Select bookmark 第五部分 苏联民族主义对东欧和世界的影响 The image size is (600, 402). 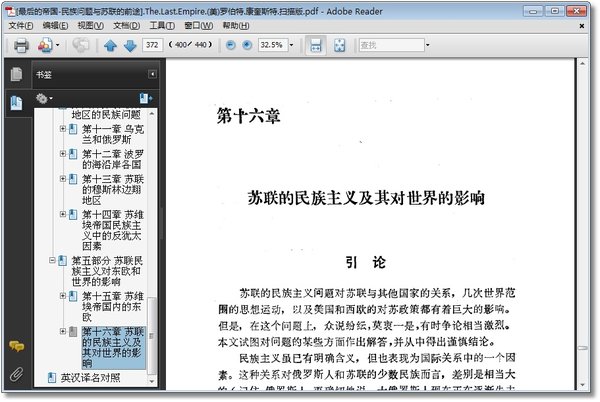click(107, 271)
